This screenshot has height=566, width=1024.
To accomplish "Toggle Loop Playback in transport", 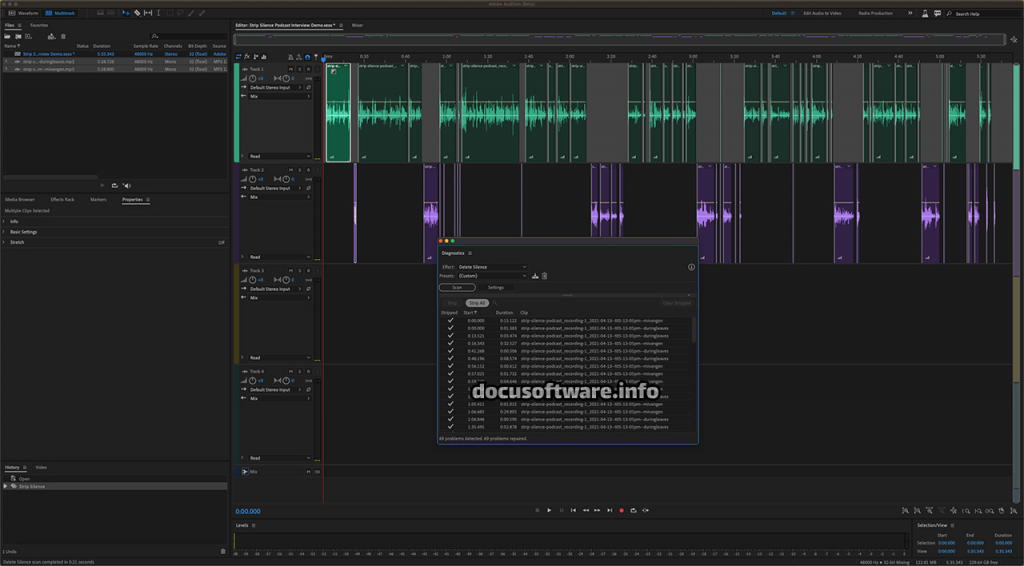I will coord(633,511).
